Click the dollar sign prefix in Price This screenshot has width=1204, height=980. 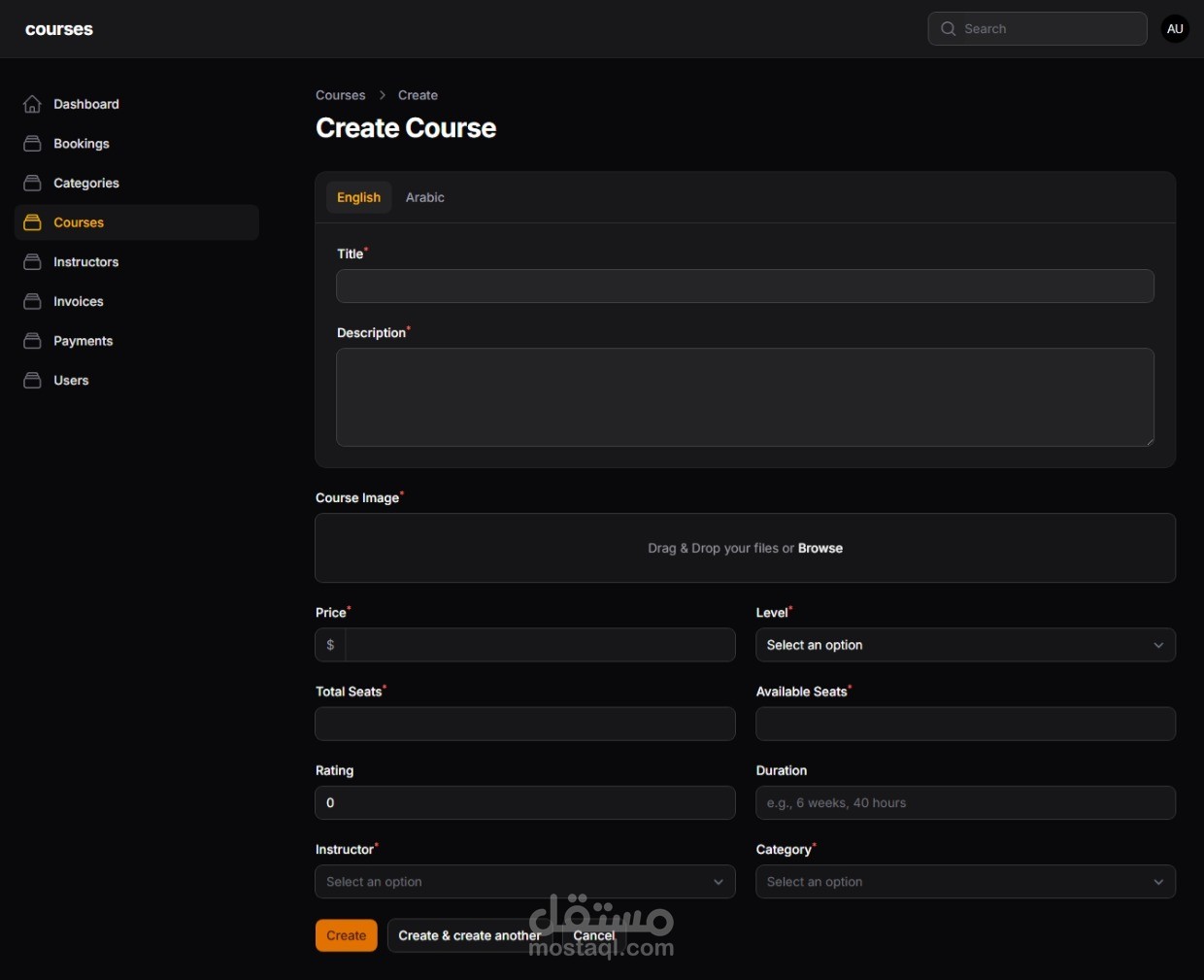[330, 645]
